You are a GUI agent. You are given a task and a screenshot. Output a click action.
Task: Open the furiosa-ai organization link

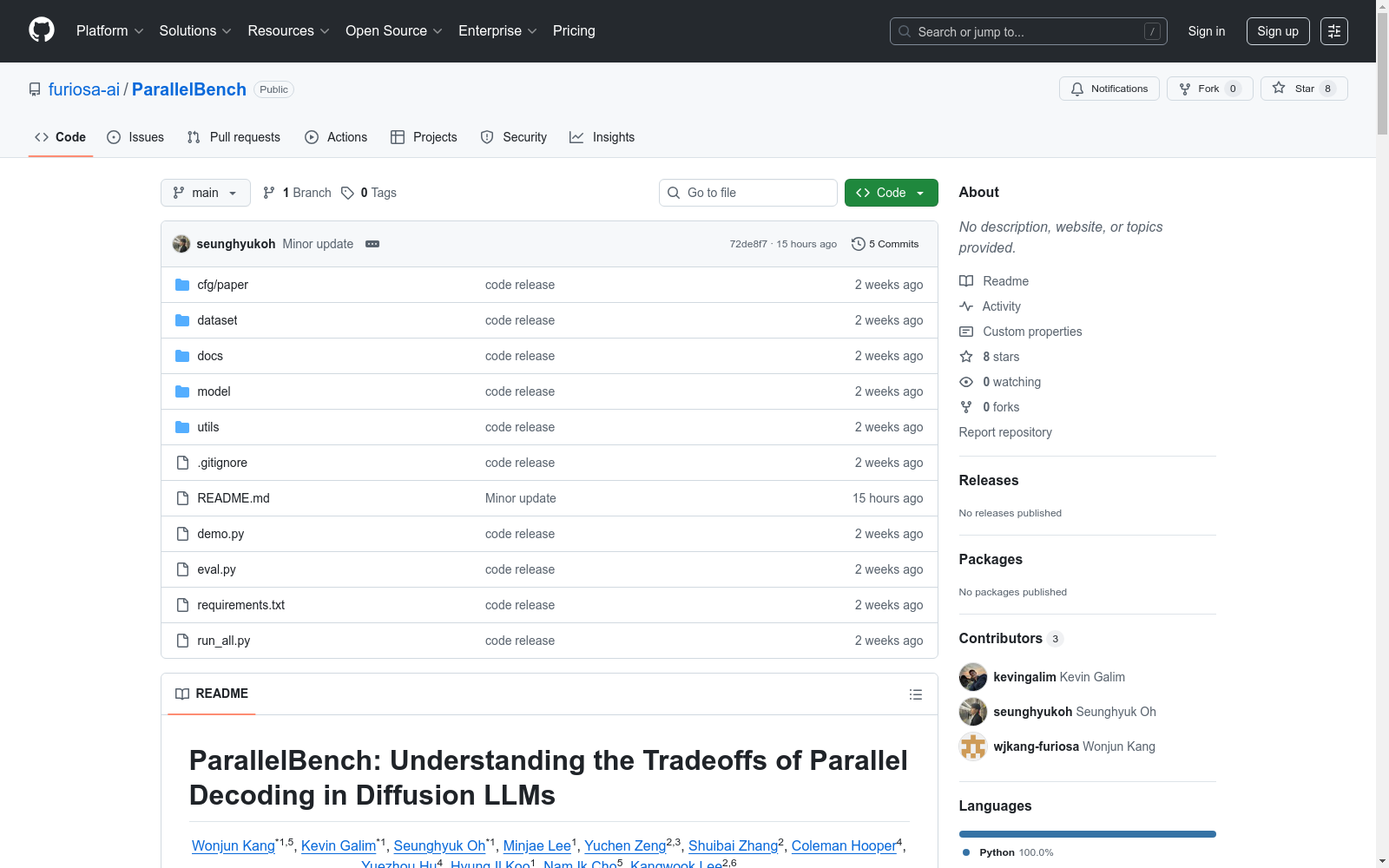84,89
